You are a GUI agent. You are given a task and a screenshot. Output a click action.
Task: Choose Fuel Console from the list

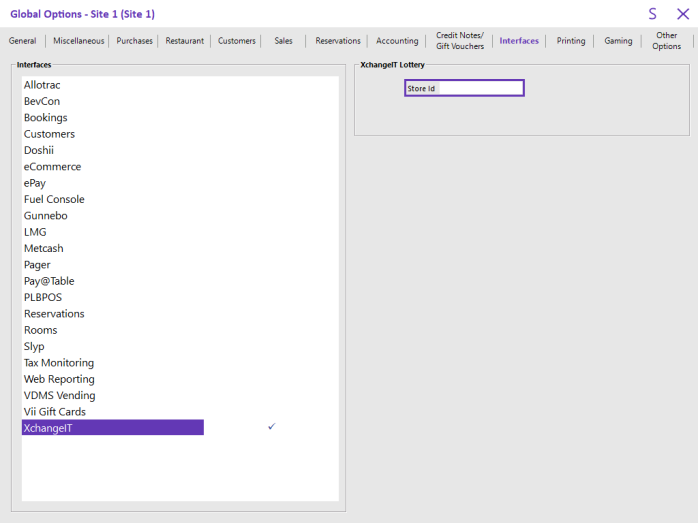point(54,199)
